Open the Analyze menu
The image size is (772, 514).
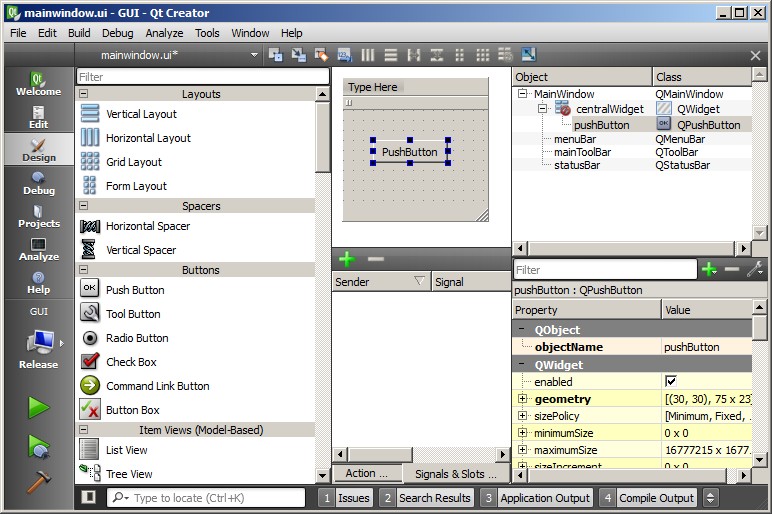164,33
